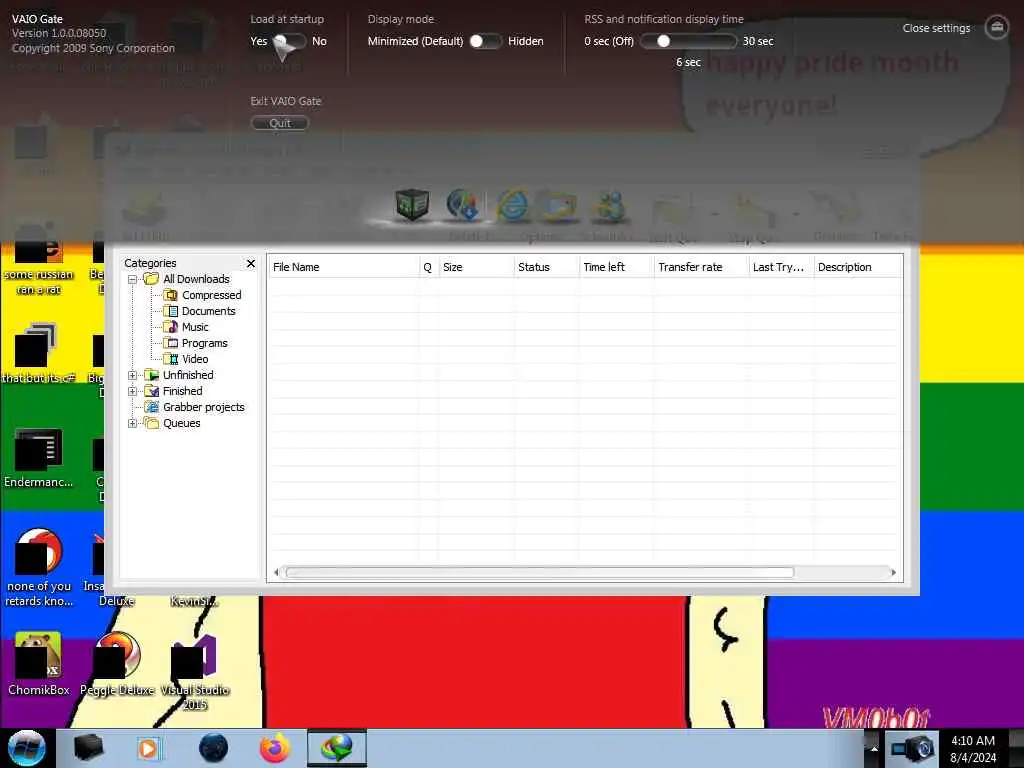Expand the Unfinished category node

point(133,376)
